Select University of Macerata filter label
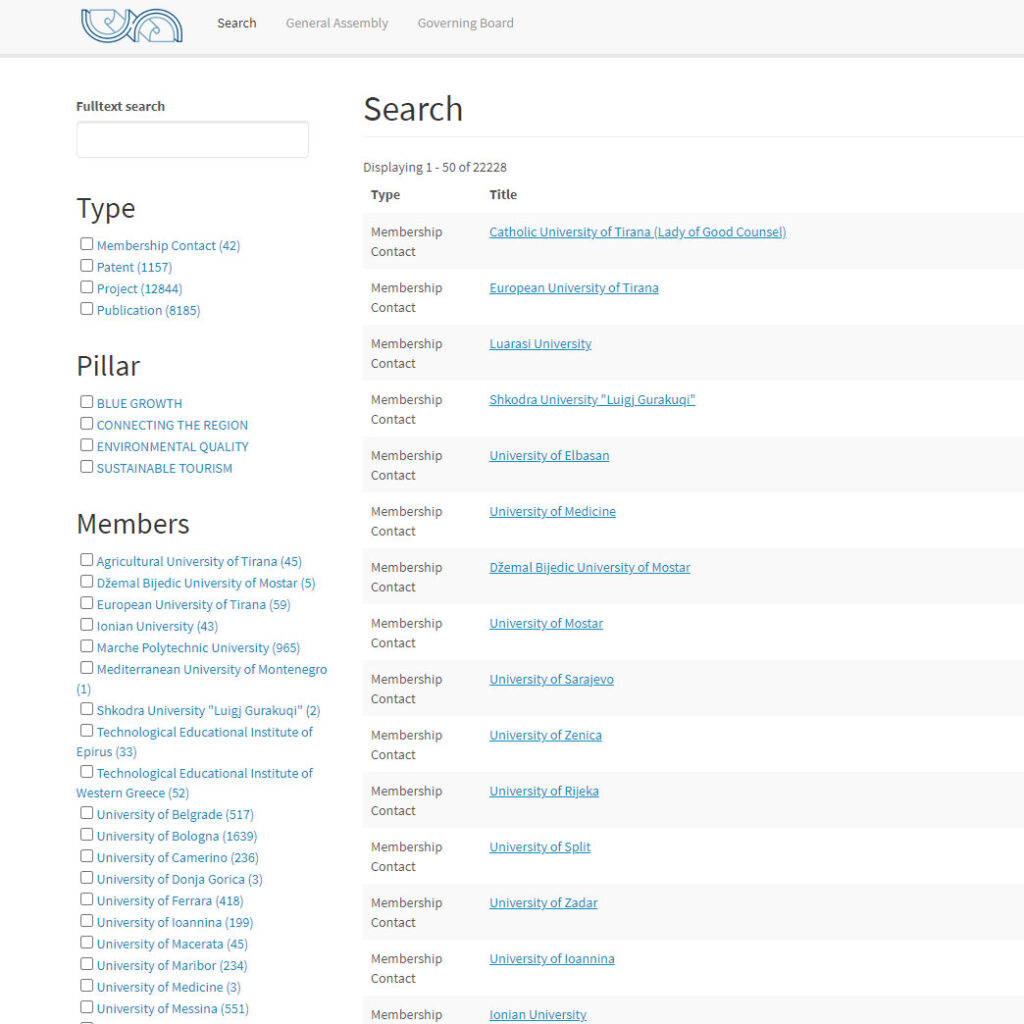 tap(172, 944)
